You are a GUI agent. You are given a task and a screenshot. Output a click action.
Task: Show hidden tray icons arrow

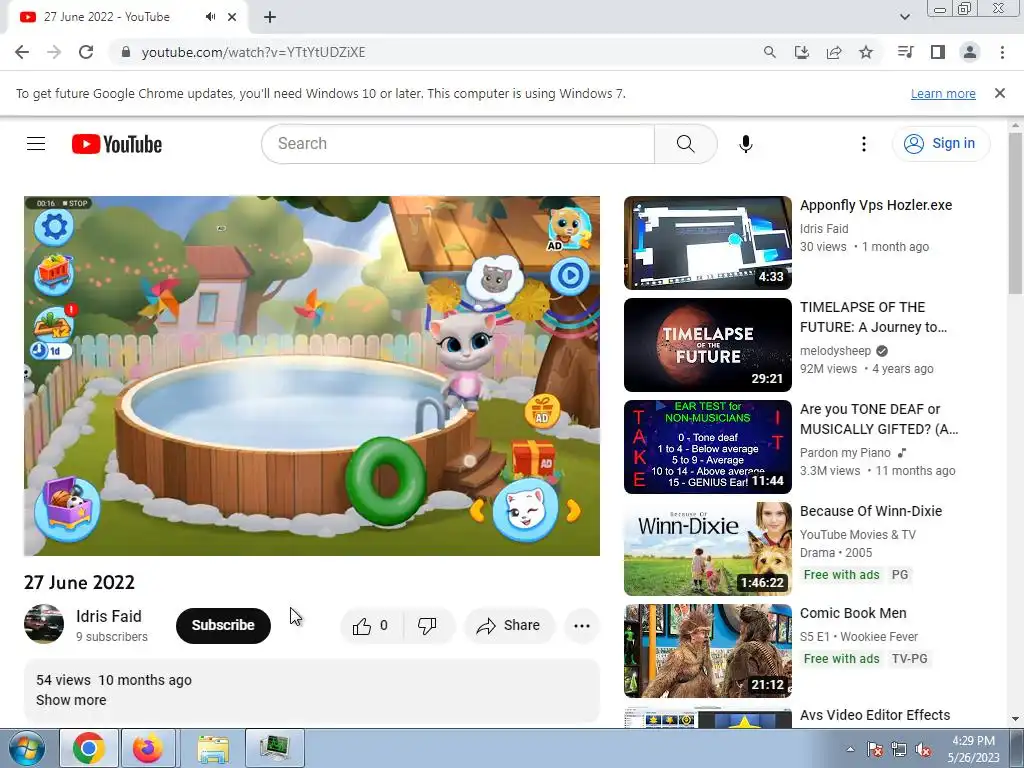[x=850, y=749]
